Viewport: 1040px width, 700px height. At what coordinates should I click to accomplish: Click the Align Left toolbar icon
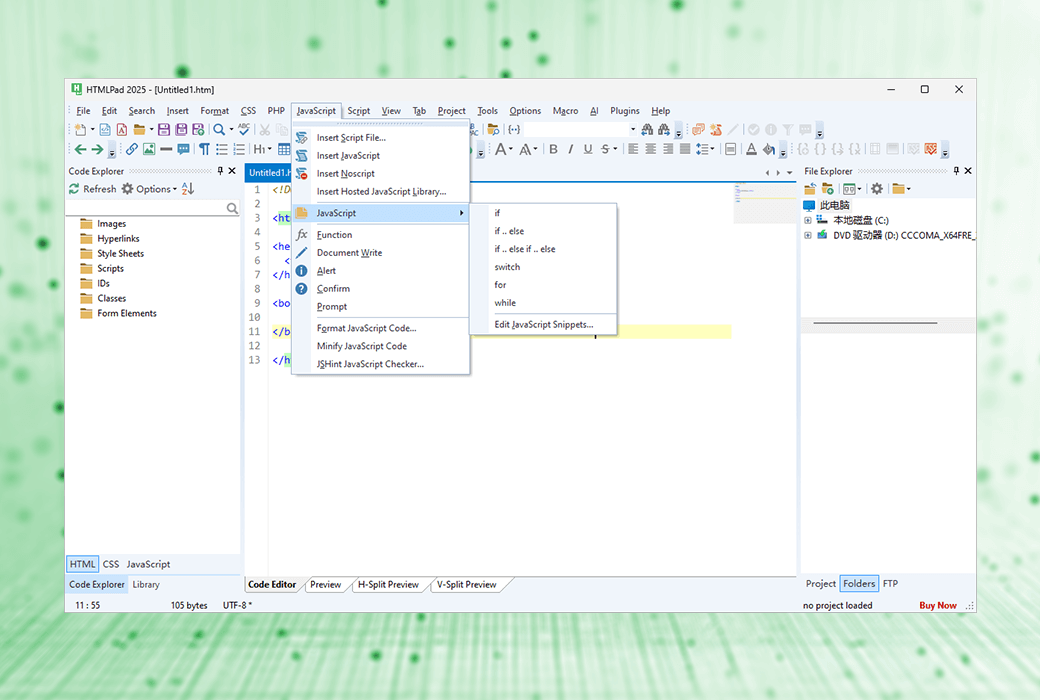633,149
